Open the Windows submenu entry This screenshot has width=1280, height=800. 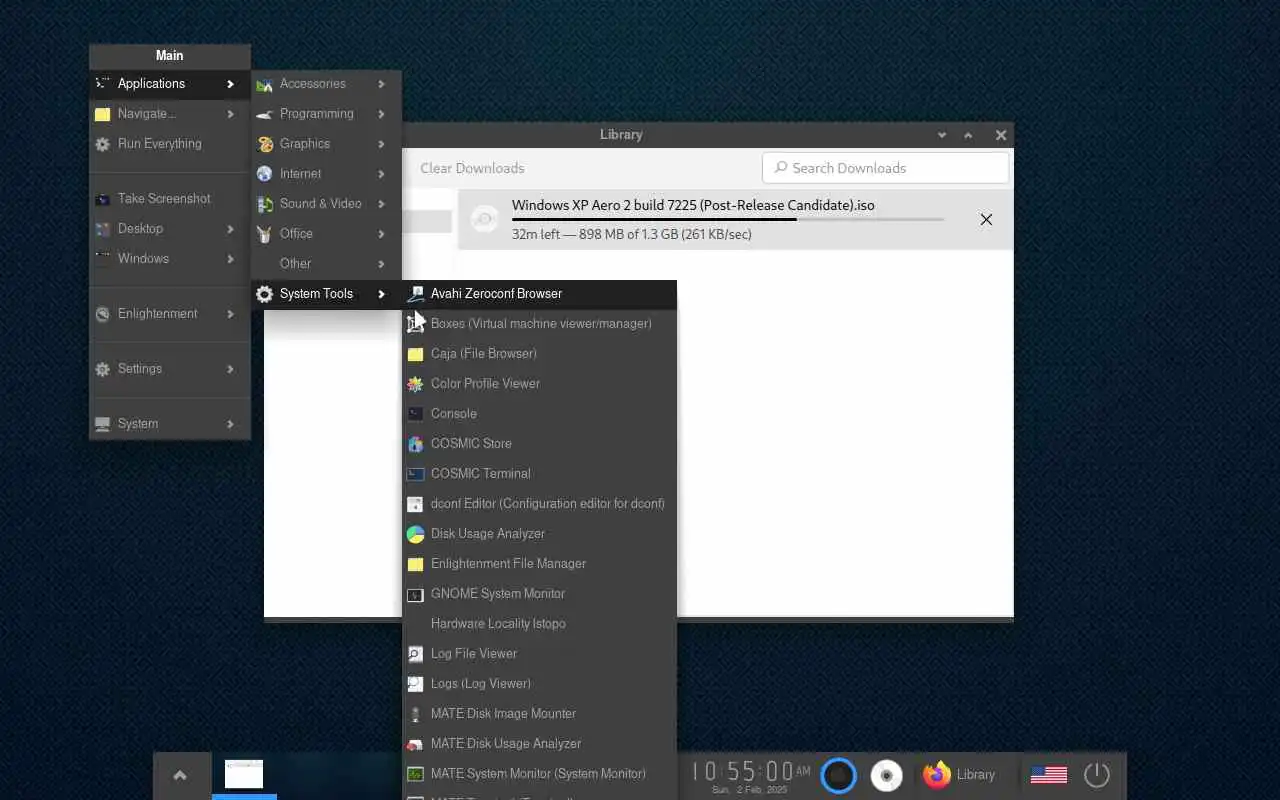pyautogui.click(x=169, y=259)
